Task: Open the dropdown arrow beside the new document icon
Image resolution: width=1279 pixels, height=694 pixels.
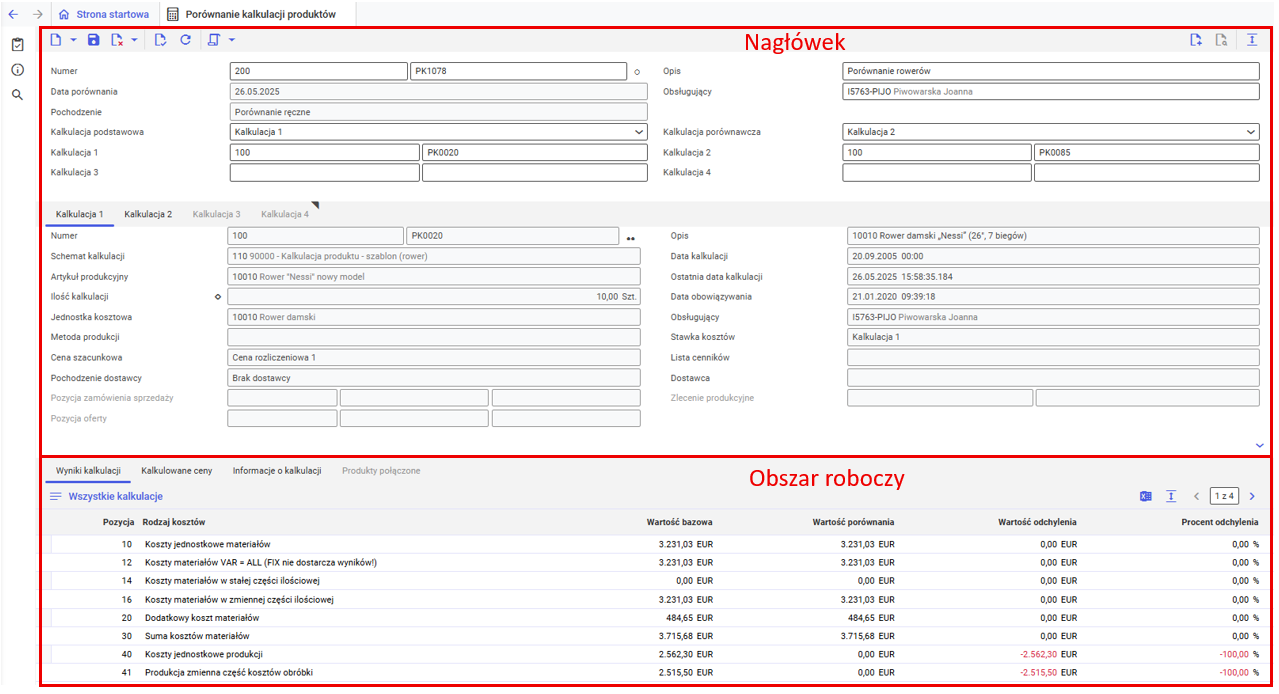Action: 74,40
